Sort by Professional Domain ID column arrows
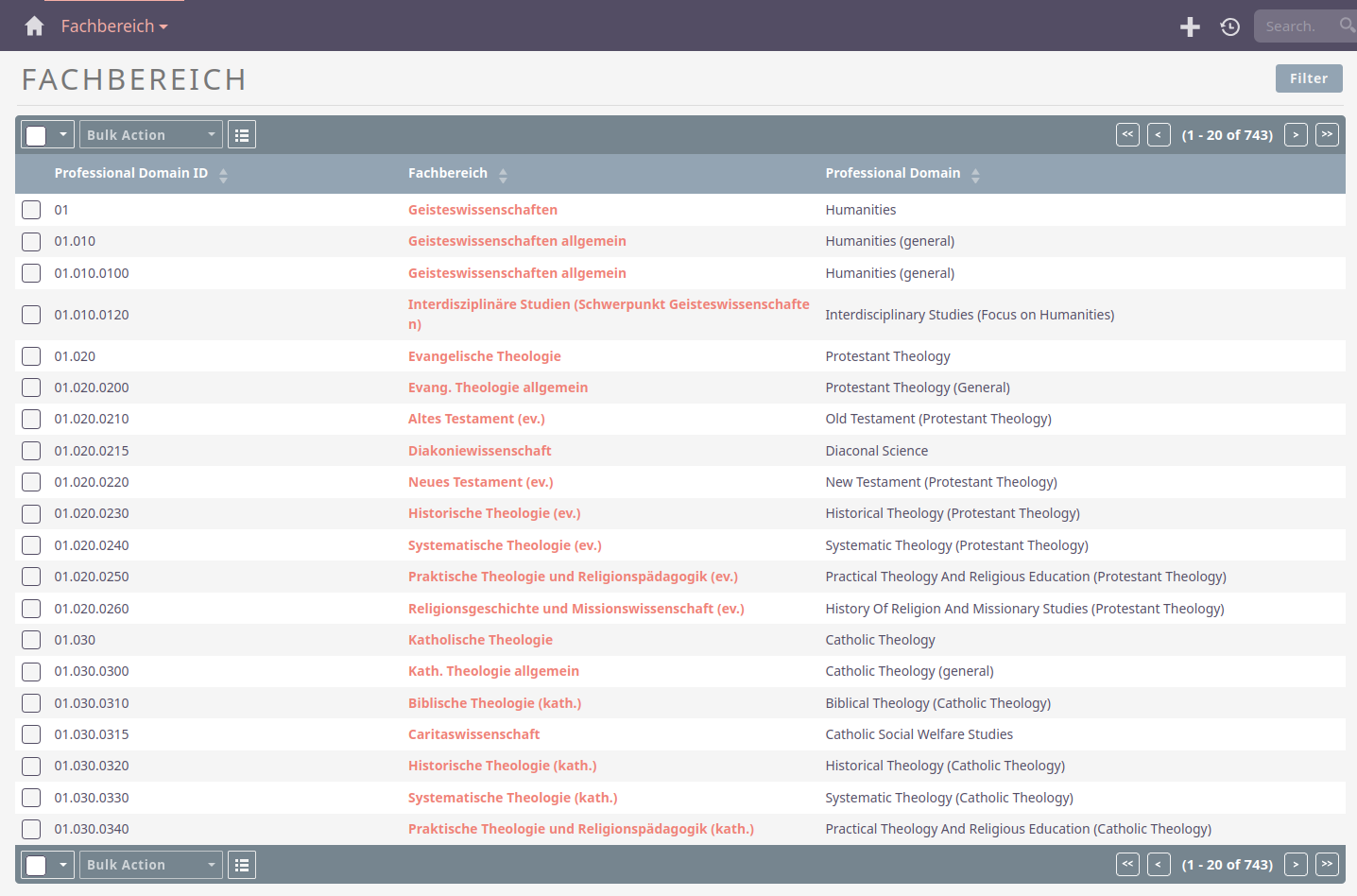1357x896 pixels. [x=223, y=175]
